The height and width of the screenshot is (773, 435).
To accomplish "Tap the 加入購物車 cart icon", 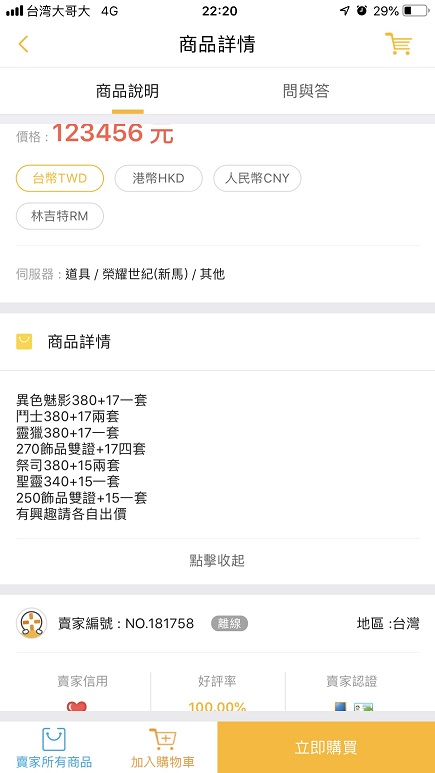I will tap(162, 739).
